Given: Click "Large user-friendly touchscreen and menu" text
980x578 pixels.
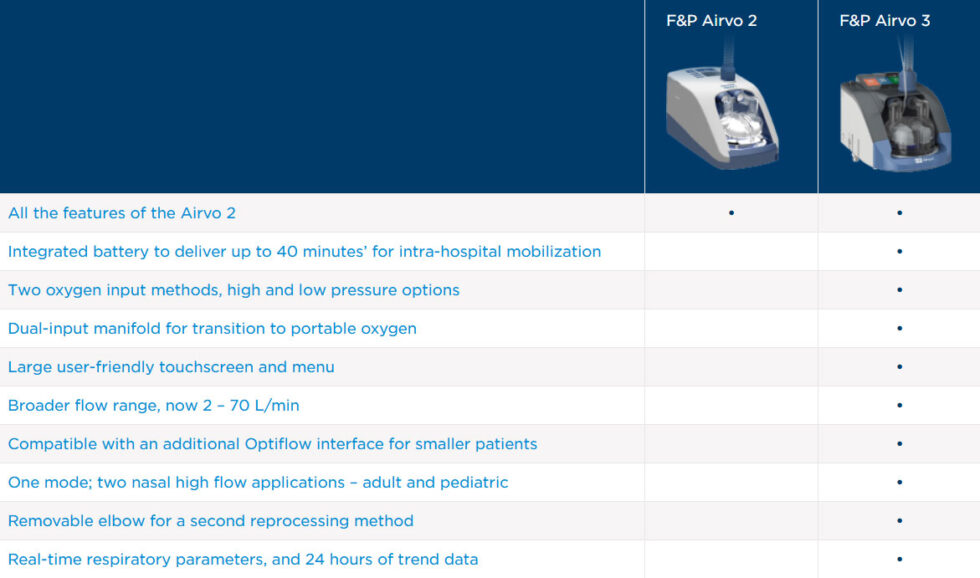Looking at the screenshot, I should [171, 367].
